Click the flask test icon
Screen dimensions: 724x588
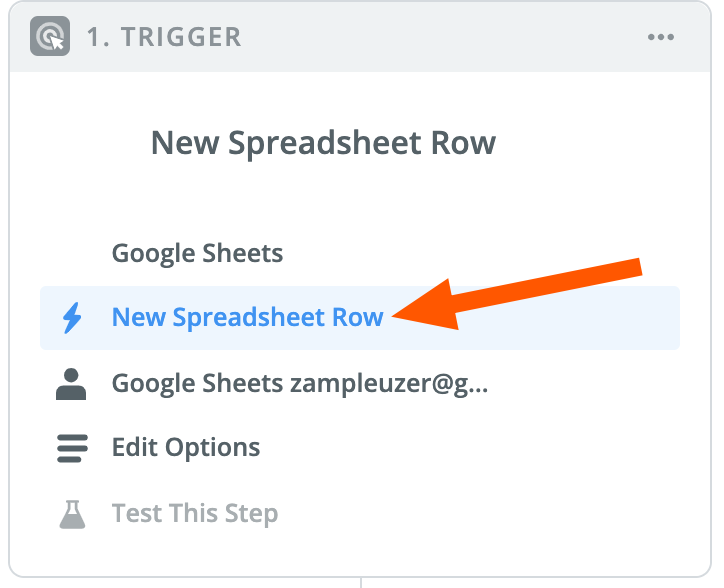[x=72, y=514]
